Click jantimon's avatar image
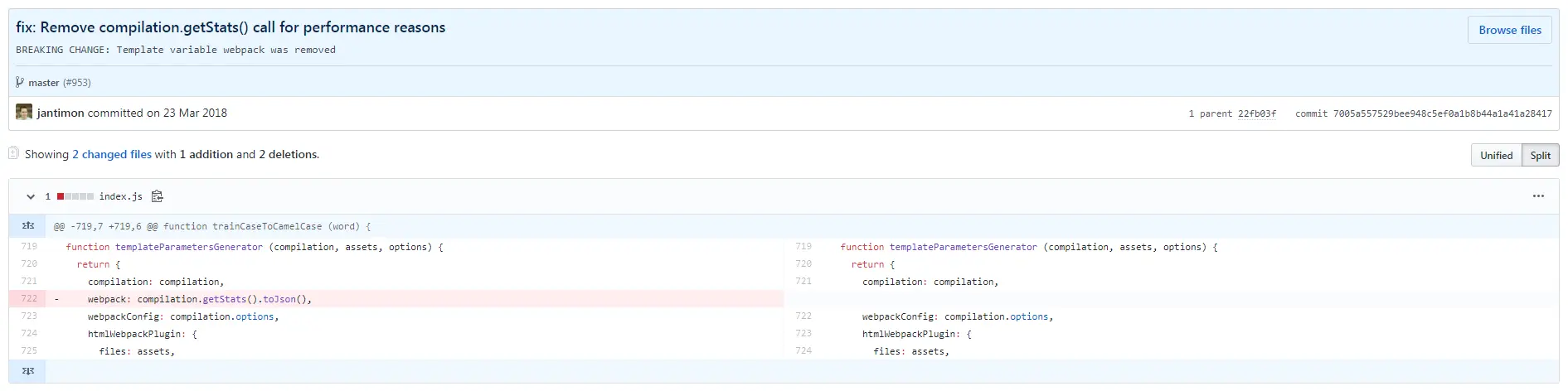The height and width of the screenshot is (391, 1568). (24, 112)
